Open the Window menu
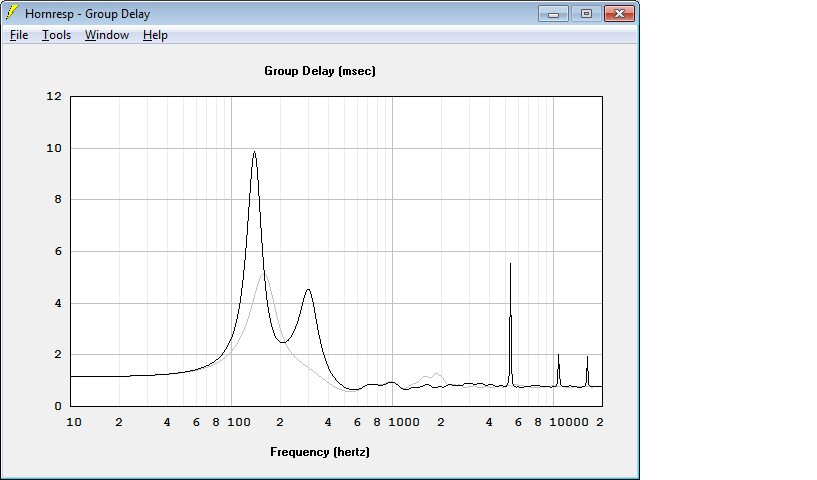Screen dimensions: 817x480 coord(107,35)
